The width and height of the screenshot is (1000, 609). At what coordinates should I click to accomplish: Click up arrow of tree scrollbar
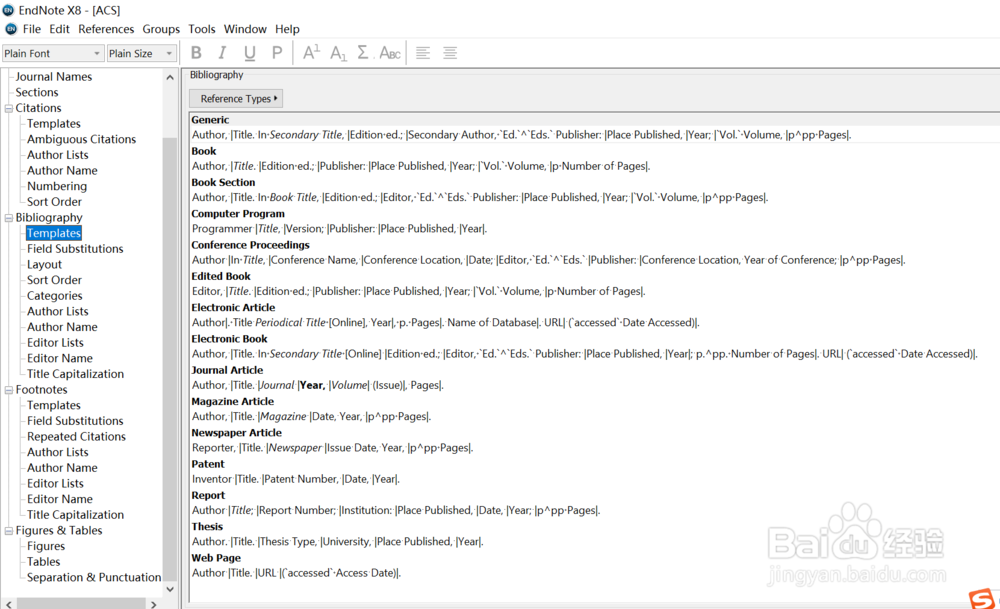170,77
